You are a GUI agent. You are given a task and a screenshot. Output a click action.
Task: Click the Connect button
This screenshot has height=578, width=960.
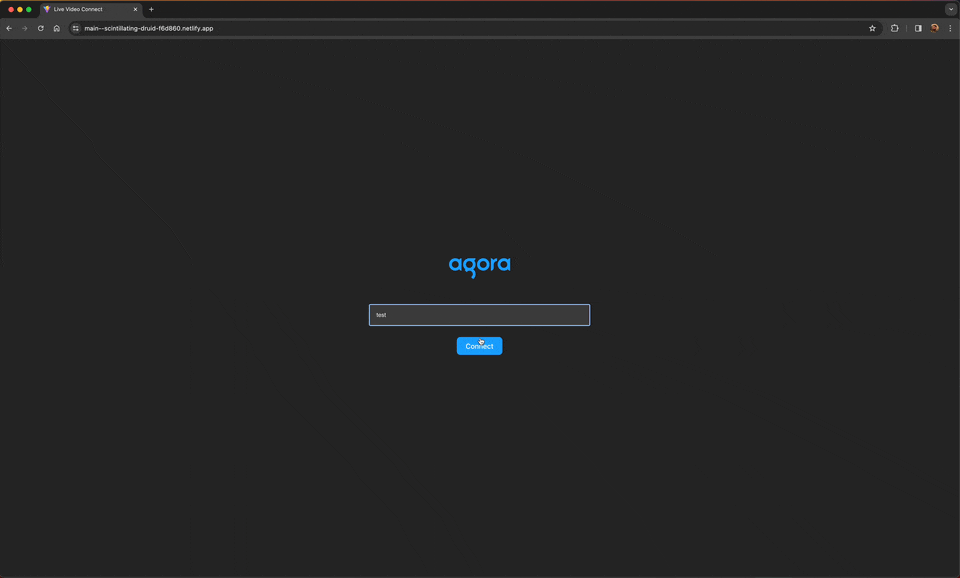(x=479, y=346)
